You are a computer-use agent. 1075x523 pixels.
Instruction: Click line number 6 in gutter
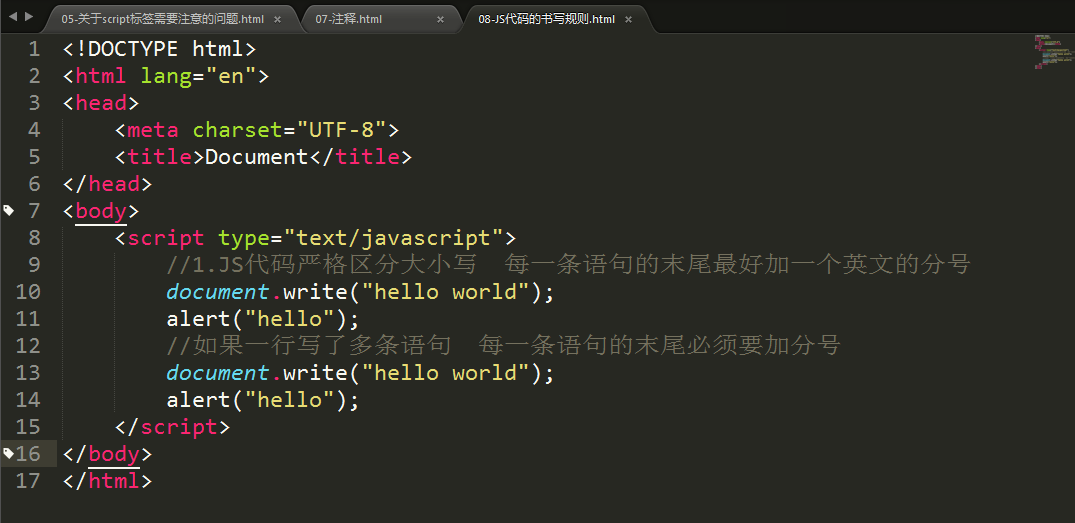click(x=34, y=184)
